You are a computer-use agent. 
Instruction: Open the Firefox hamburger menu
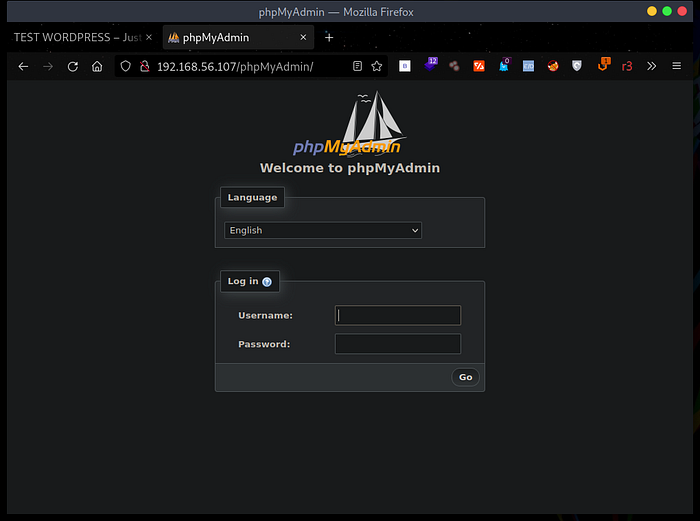coord(677,66)
